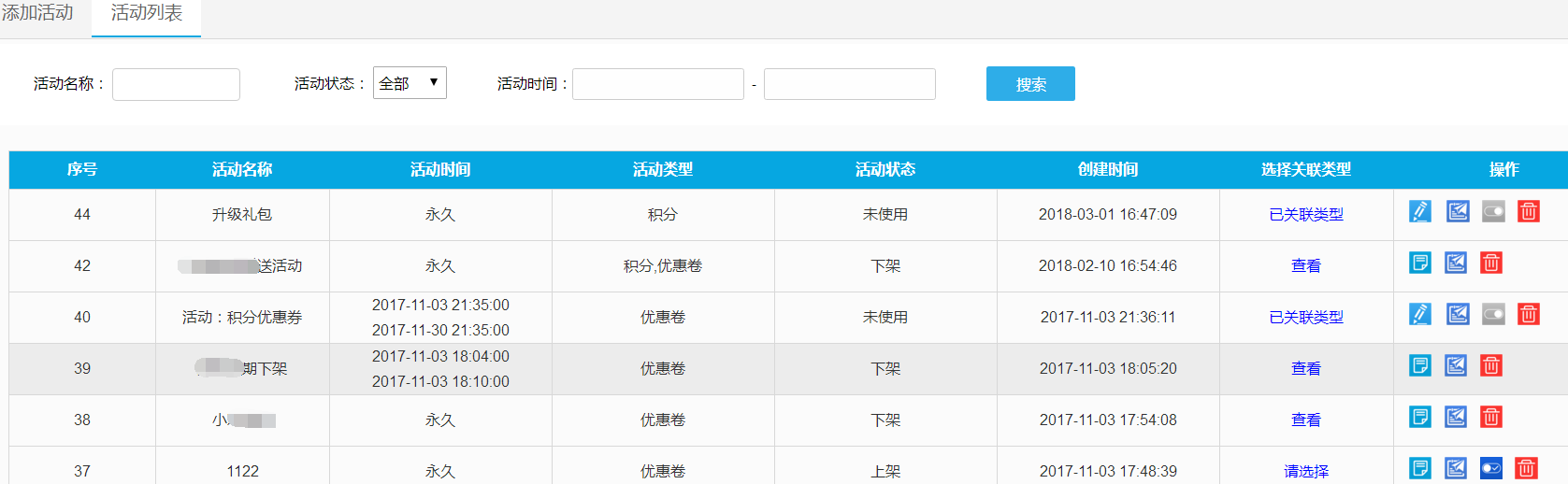This screenshot has height=484, width=1568.
Task: Select the 活动列表 tab
Action: pos(147,13)
